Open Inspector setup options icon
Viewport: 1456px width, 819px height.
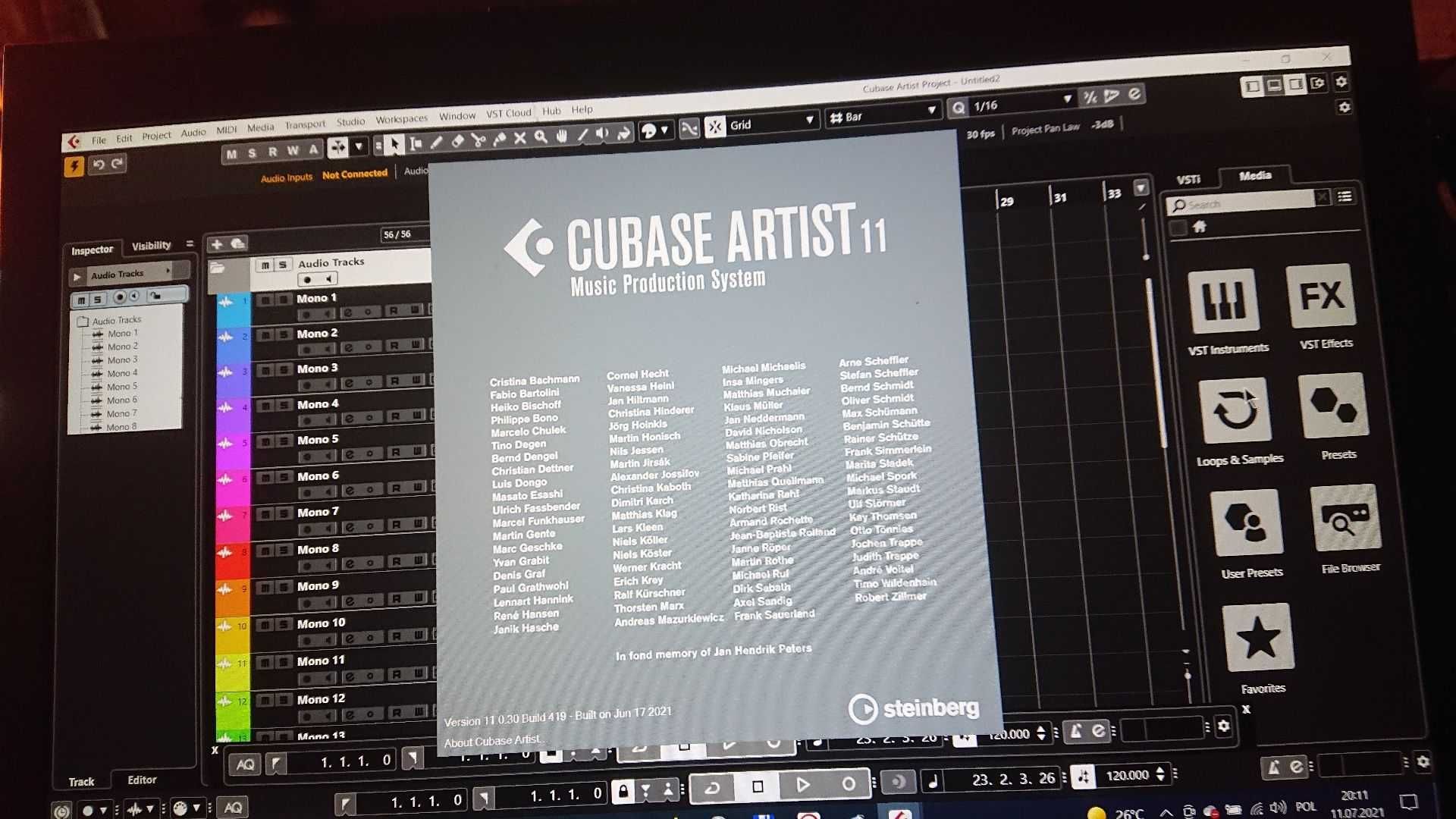[190, 244]
